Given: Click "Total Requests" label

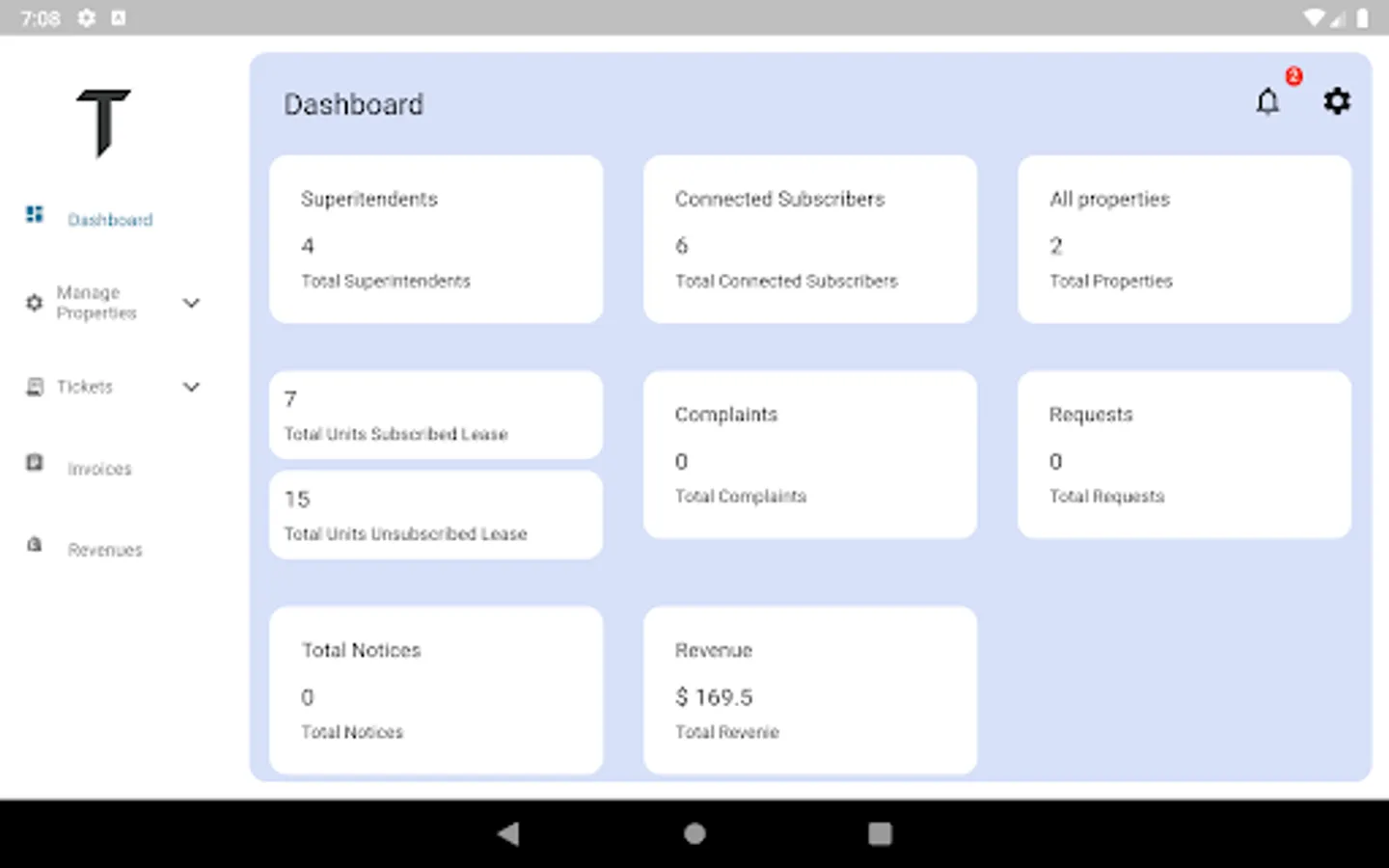Looking at the screenshot, I should (1107, 496).
